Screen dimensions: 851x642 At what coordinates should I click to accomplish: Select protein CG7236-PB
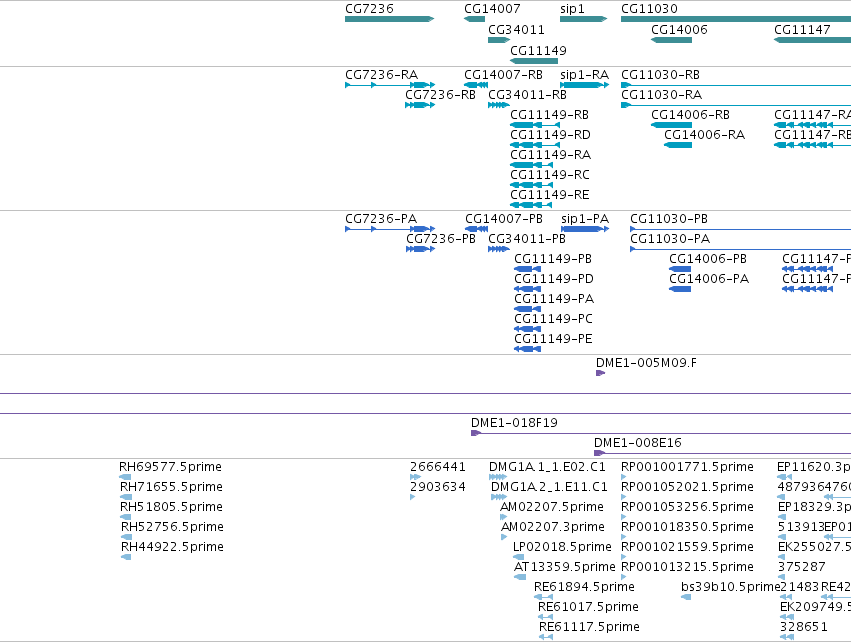[421, 249]
